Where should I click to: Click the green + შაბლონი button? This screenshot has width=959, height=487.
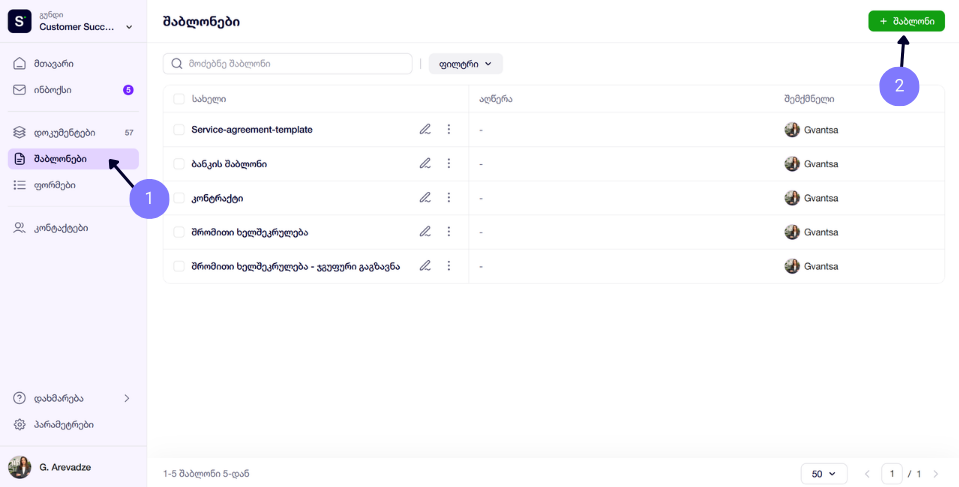click(906, 21)
